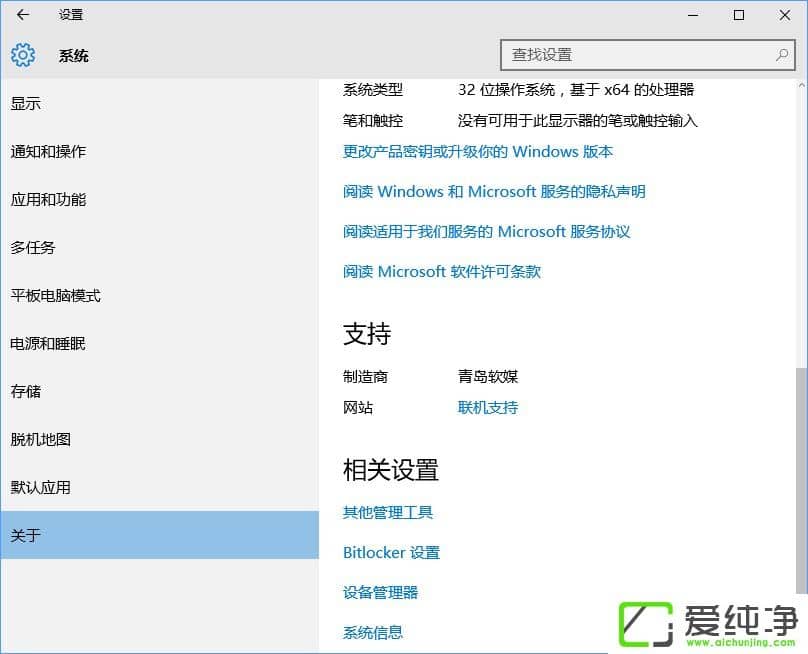The height and width of the screenshot is (654, 808).
Task: Click the Settings gear icon
Action: point(23,55)
